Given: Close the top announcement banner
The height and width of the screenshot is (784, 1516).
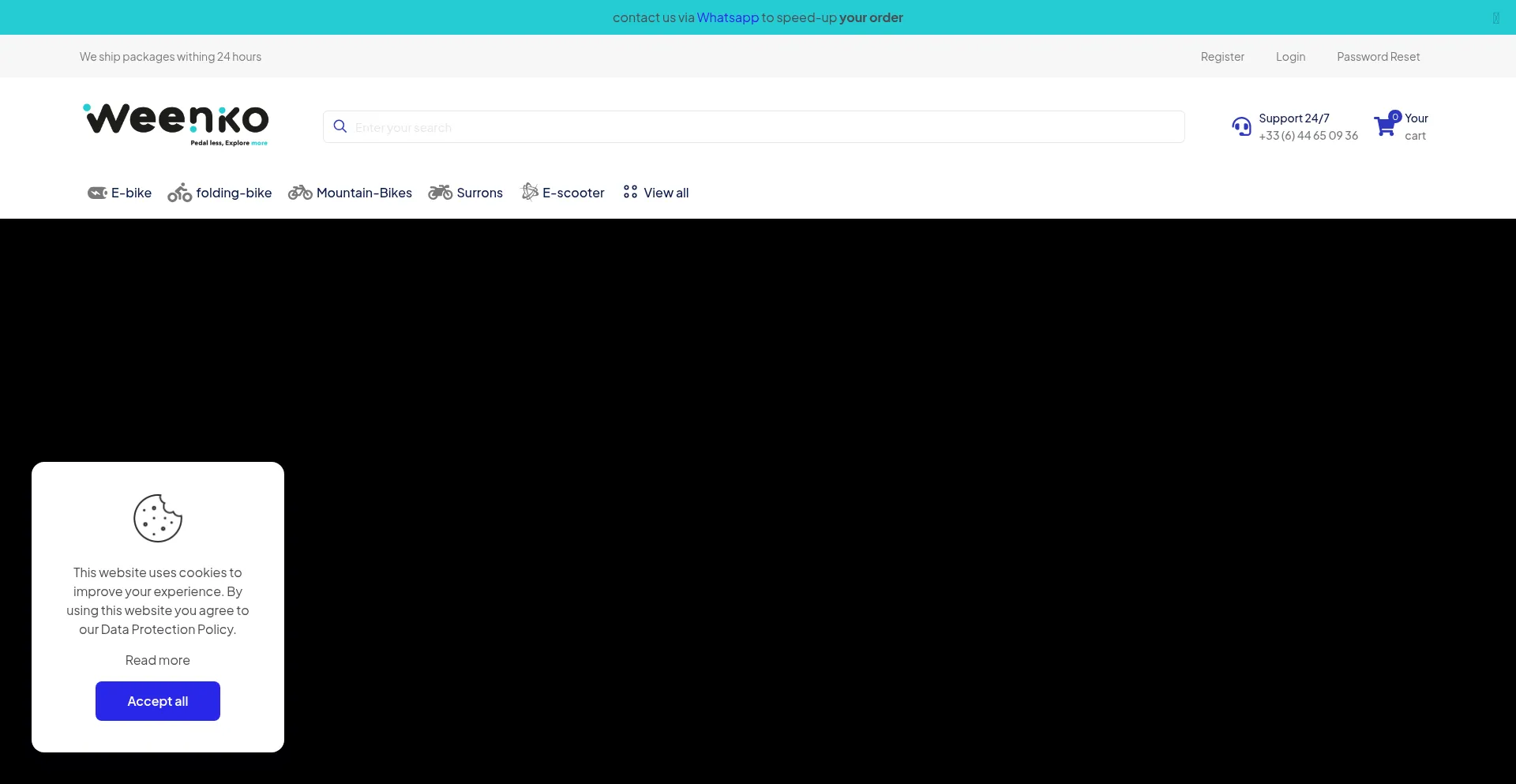Looking at the screenshot, I should click(1495, 17).
